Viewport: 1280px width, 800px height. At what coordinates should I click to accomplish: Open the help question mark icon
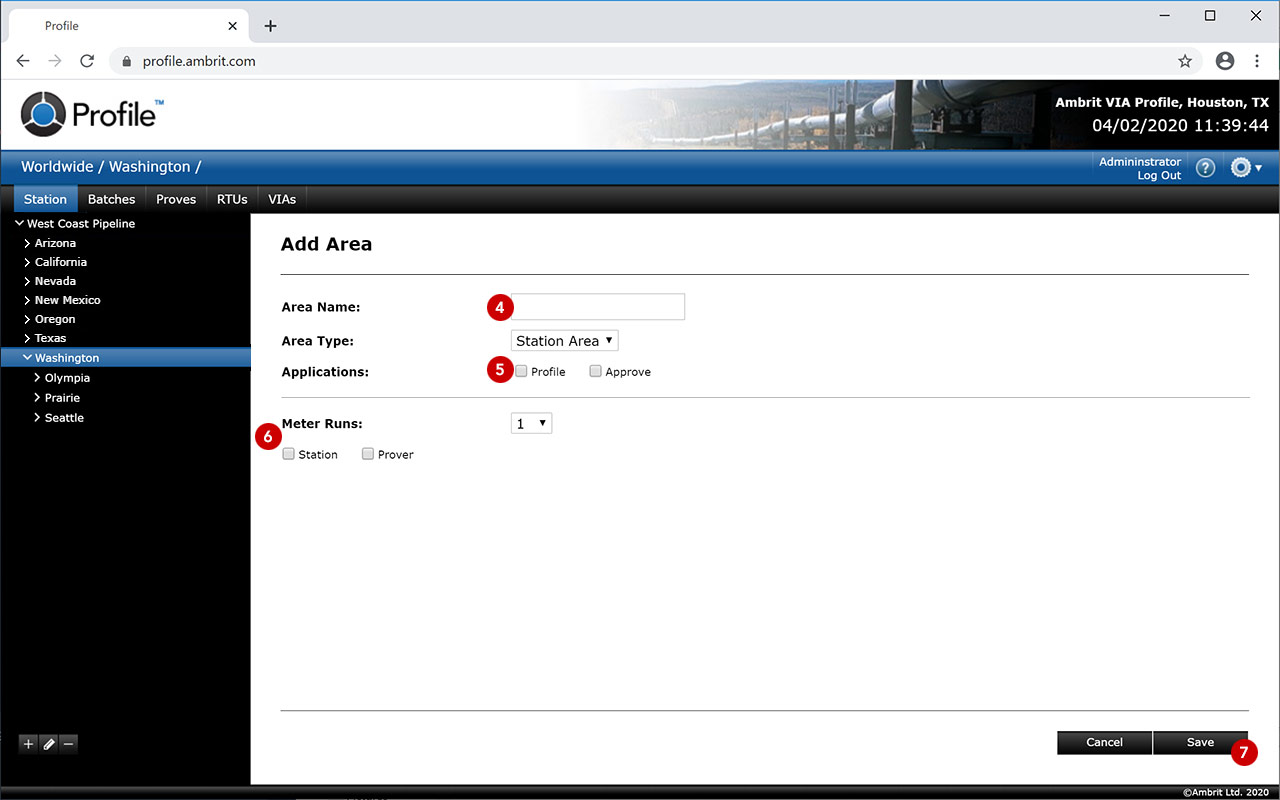[x=1205, y=168]
